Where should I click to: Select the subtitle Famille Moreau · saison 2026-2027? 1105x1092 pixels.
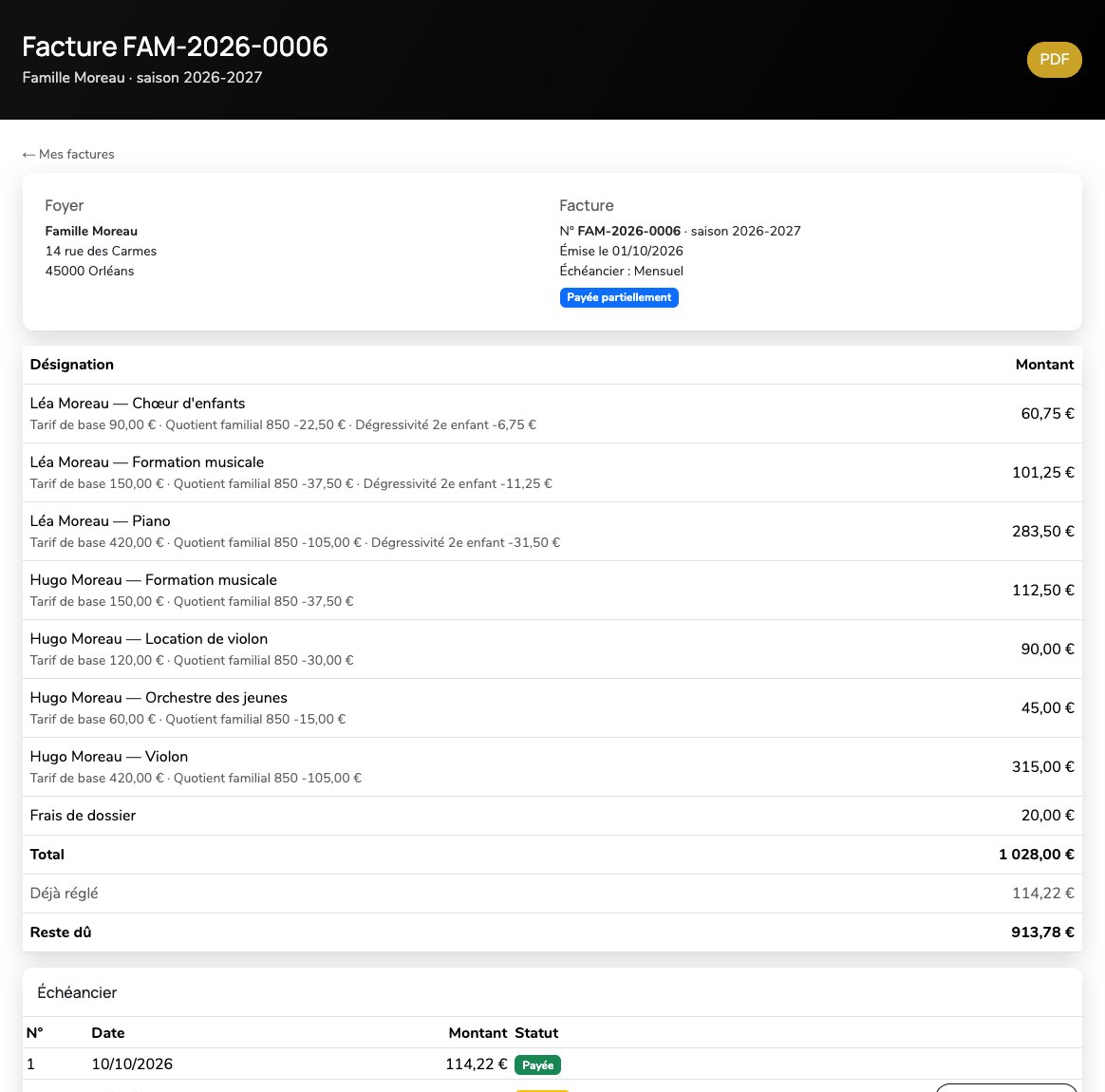142,78
